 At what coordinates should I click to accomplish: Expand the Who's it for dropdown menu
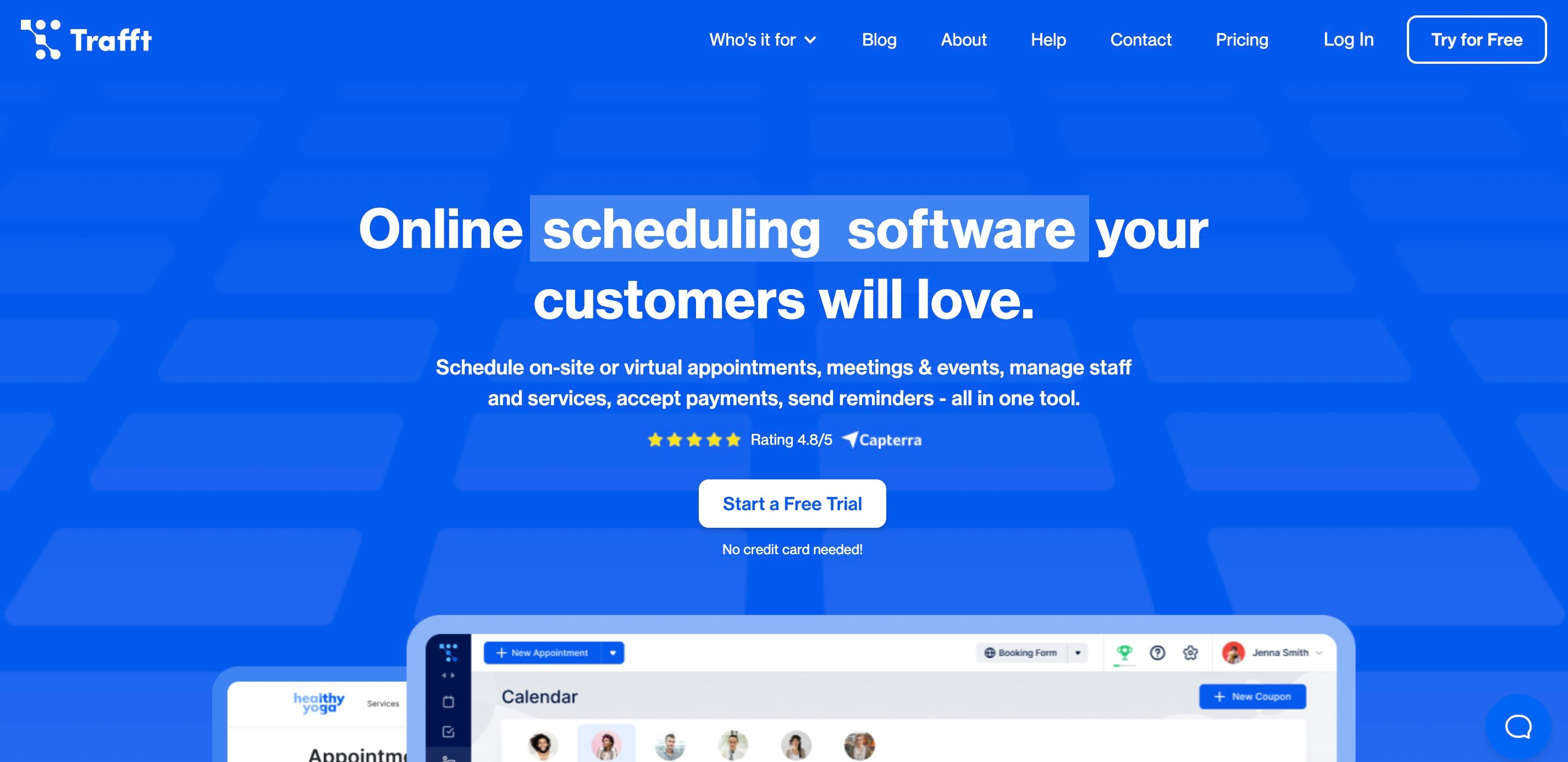[761, 39]
